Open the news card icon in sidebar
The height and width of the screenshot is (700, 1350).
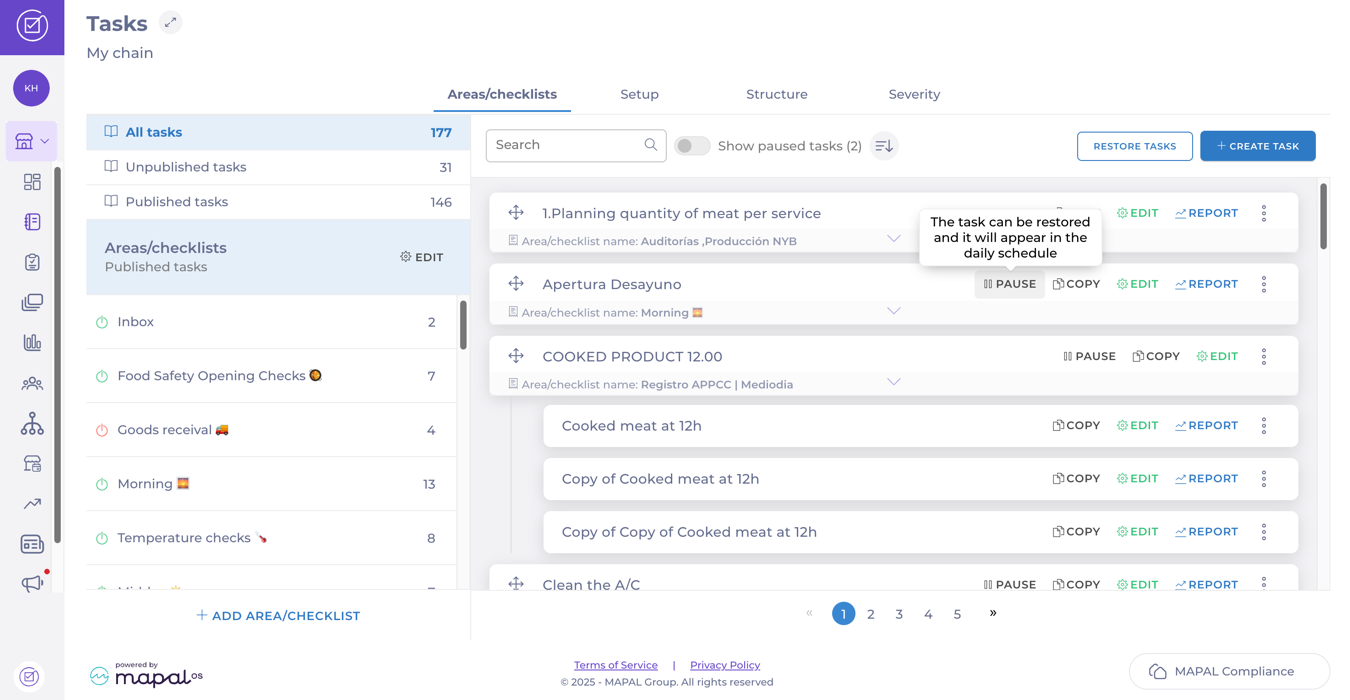pyautogui.click(x=32, y=544)
